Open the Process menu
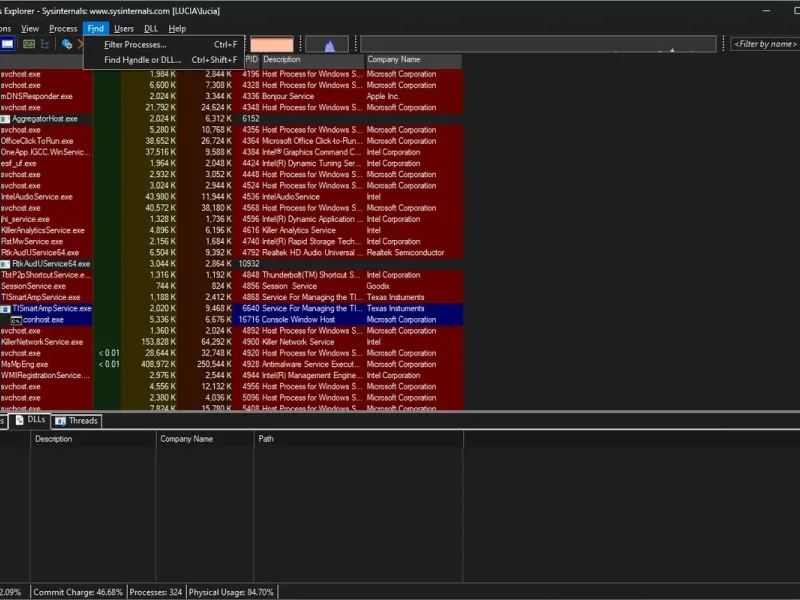Screen dimensions: 800x600 [63, 29]
